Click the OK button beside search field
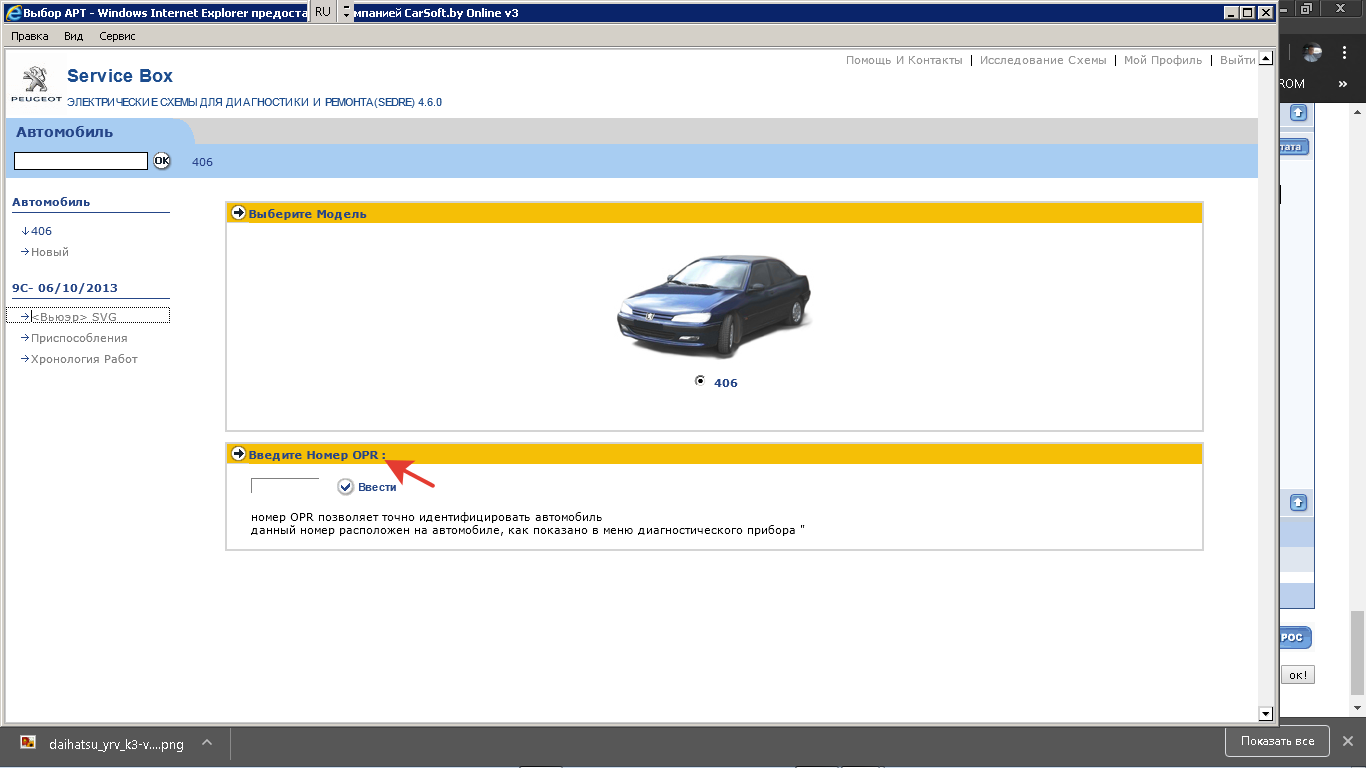Screen dimensions: 1366x768 (162, 161)
